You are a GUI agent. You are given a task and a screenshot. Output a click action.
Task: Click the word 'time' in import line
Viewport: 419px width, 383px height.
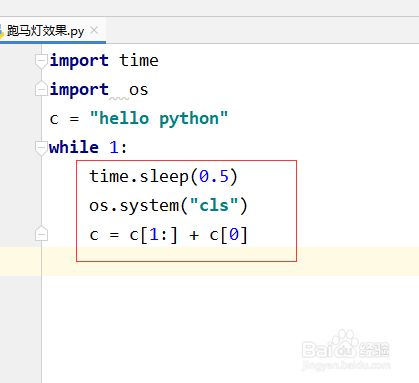(139, 60)
